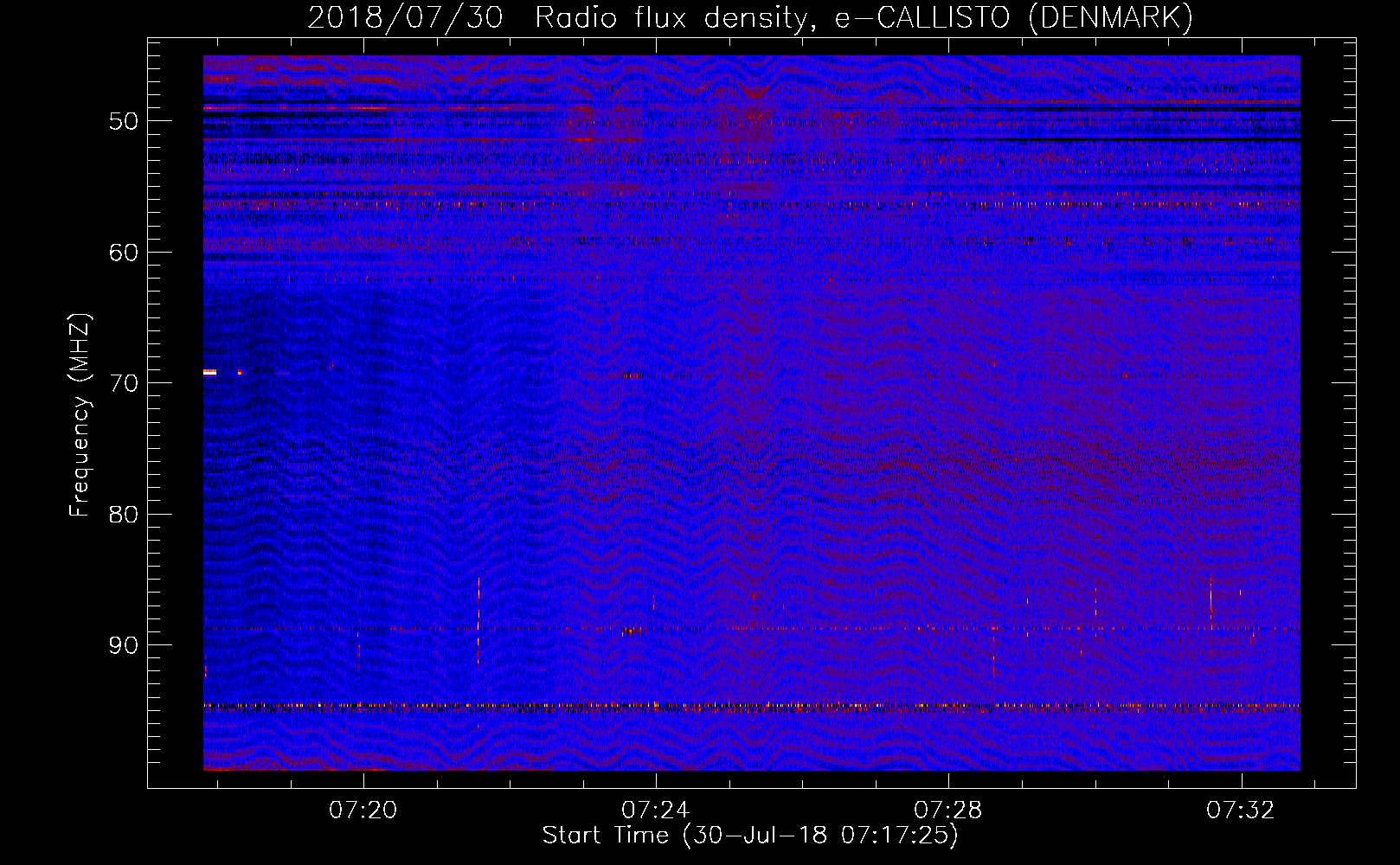Click the 80 frequency tick label
Image resolution: width=1400 pixels, height=865 pixels.
tap(123, 515)
